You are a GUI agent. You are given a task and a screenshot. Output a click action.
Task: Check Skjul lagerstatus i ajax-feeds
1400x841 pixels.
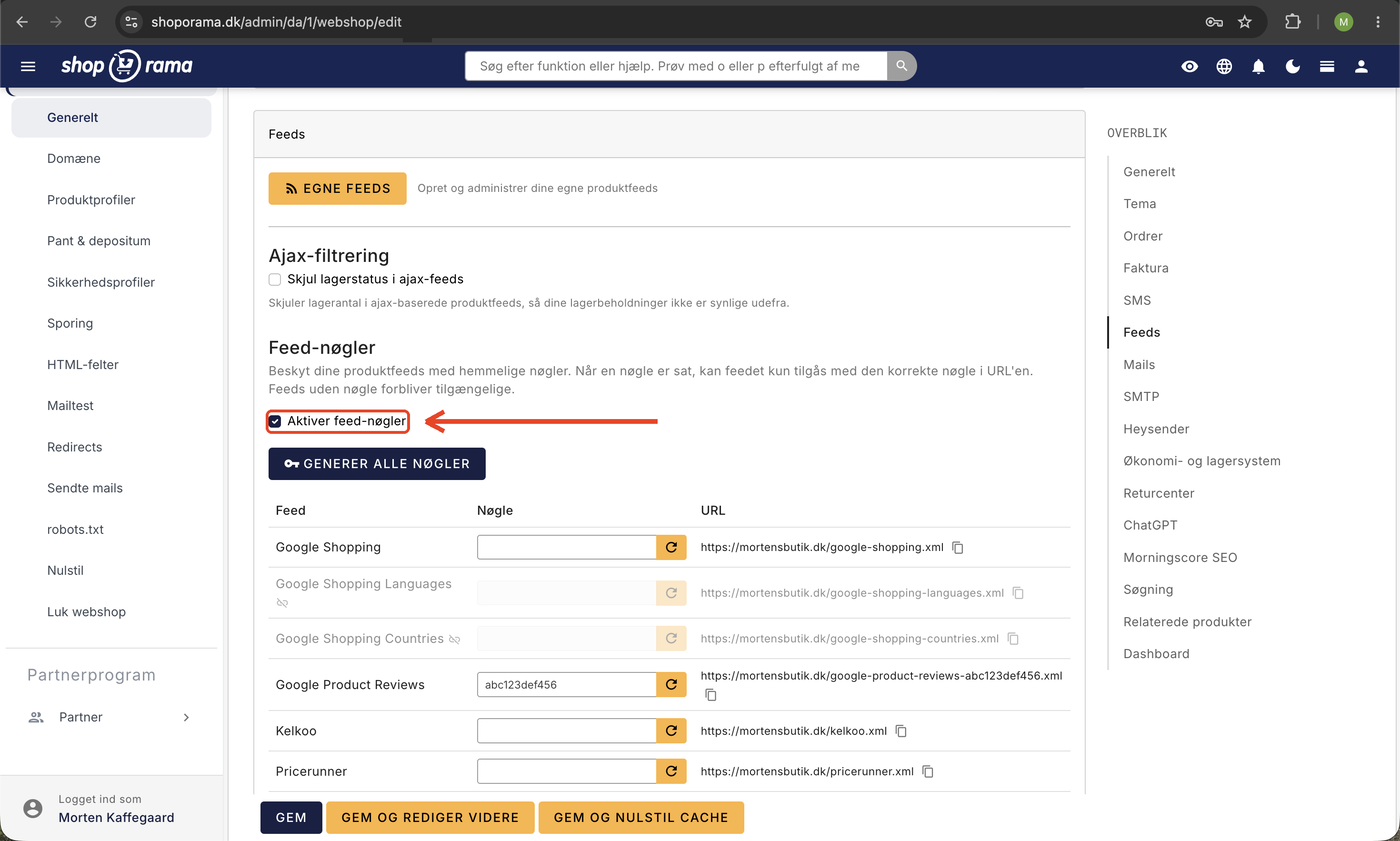(x=275, y=279)
